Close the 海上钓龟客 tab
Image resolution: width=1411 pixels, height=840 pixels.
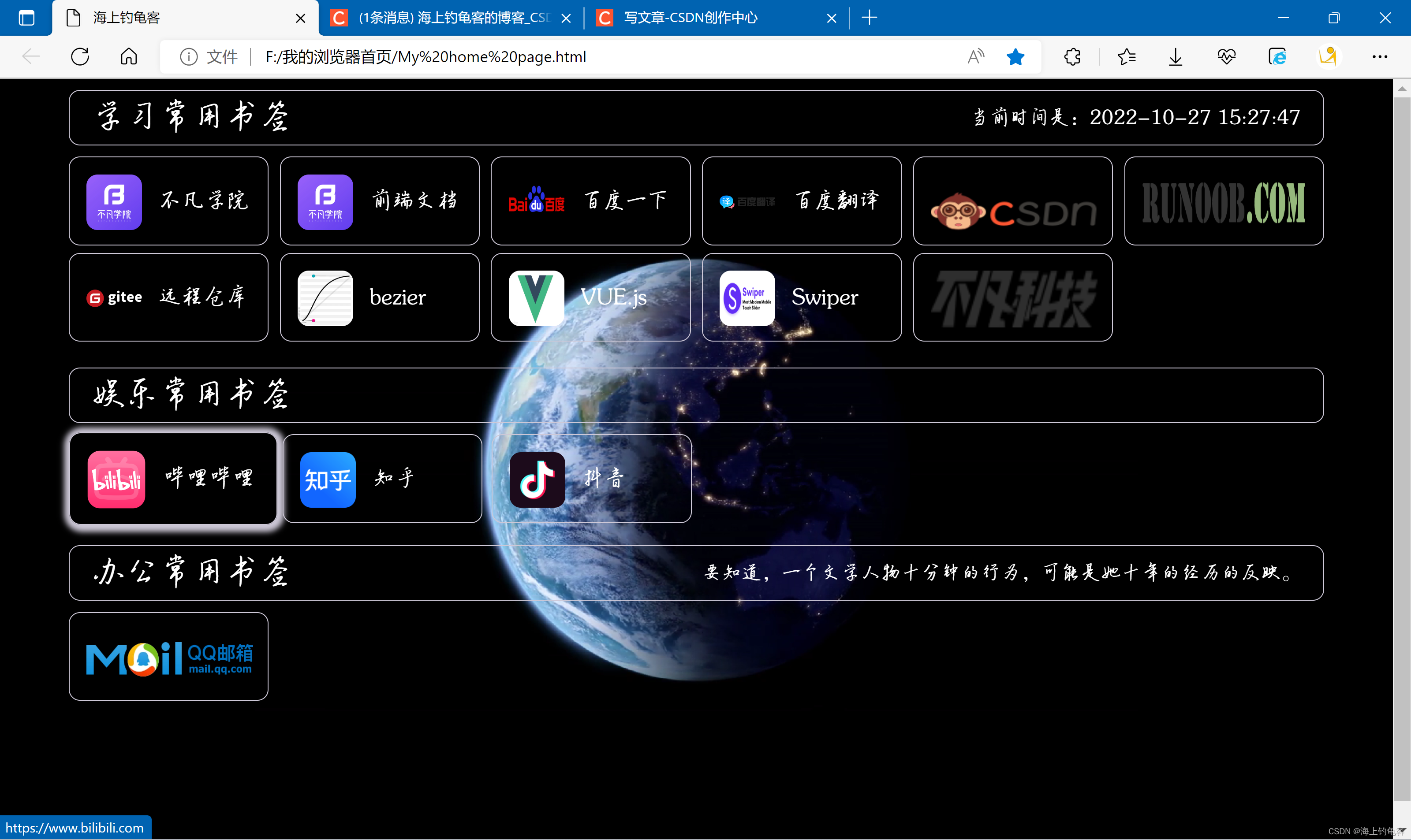pyautogui.click(x=301, y=18)
